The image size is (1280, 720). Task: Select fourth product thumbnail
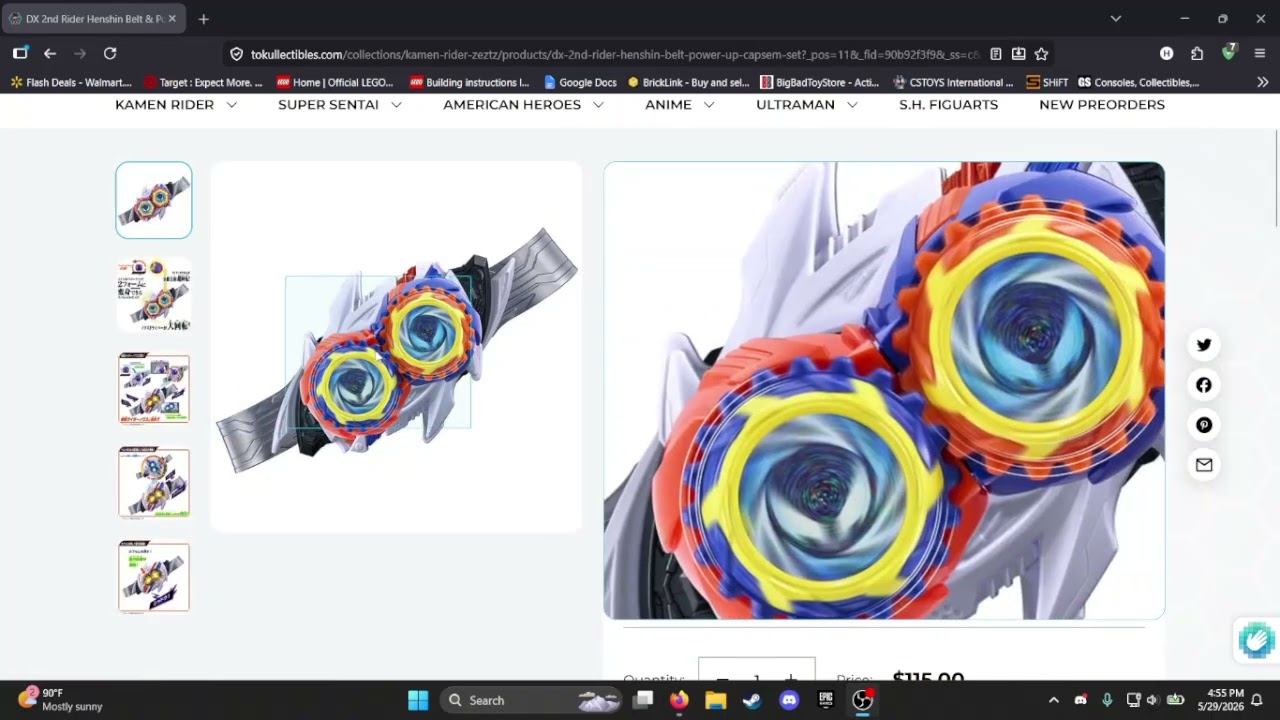154,483
